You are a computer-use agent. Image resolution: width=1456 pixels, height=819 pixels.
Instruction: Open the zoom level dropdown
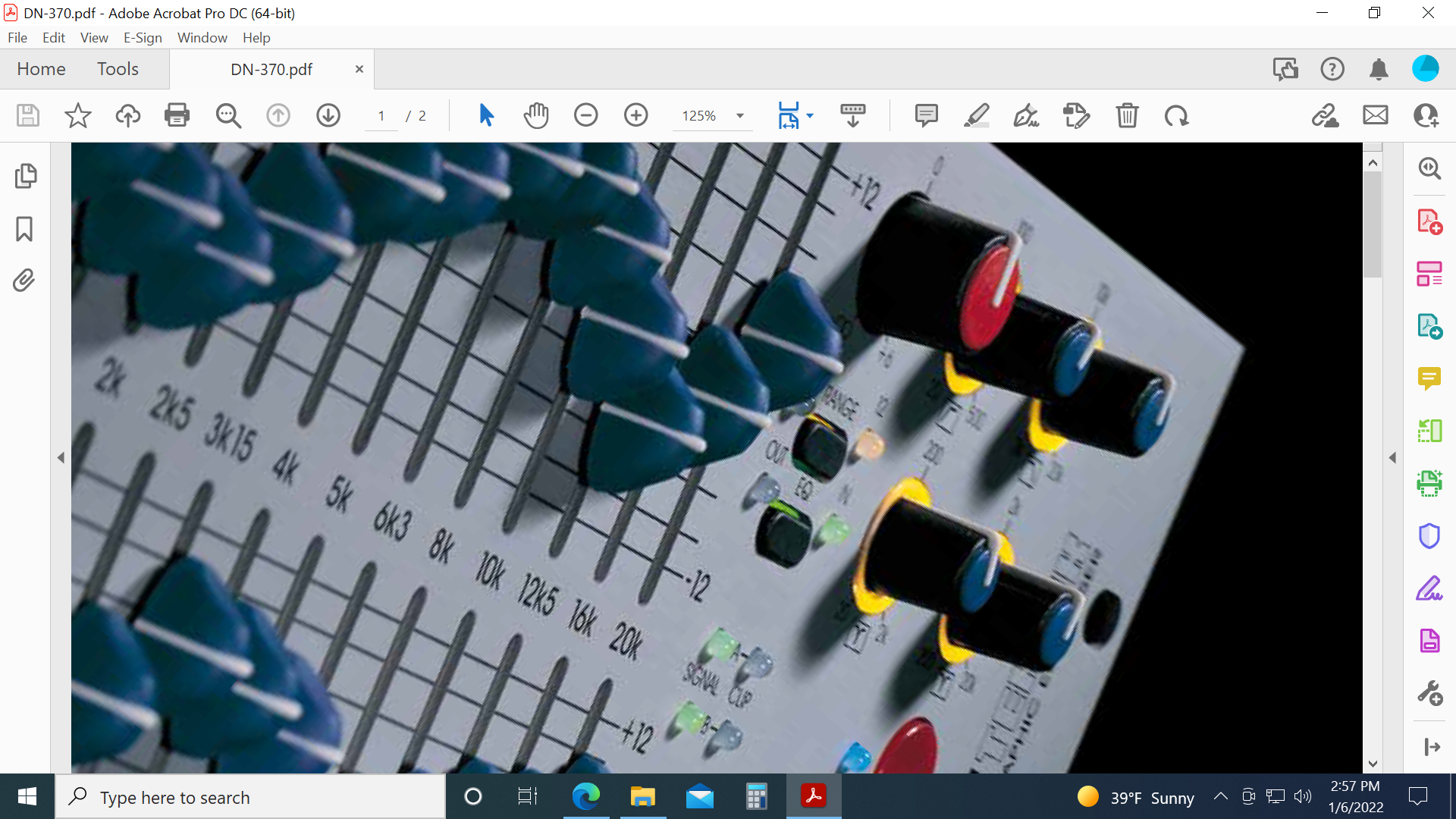point(739,115)
